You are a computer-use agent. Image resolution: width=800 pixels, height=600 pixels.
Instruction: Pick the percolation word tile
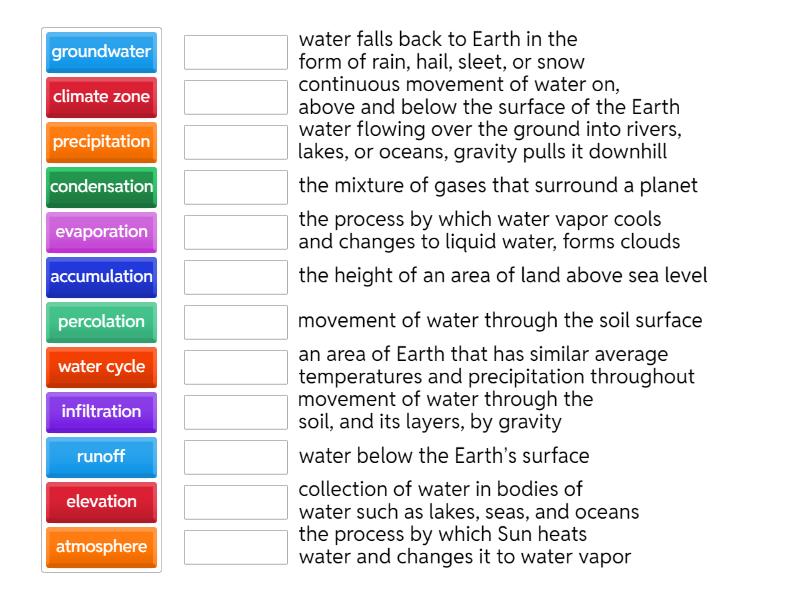click(100, 322)
